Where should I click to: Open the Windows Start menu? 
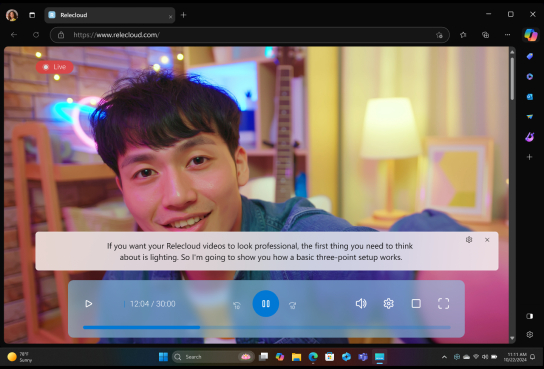163,357
